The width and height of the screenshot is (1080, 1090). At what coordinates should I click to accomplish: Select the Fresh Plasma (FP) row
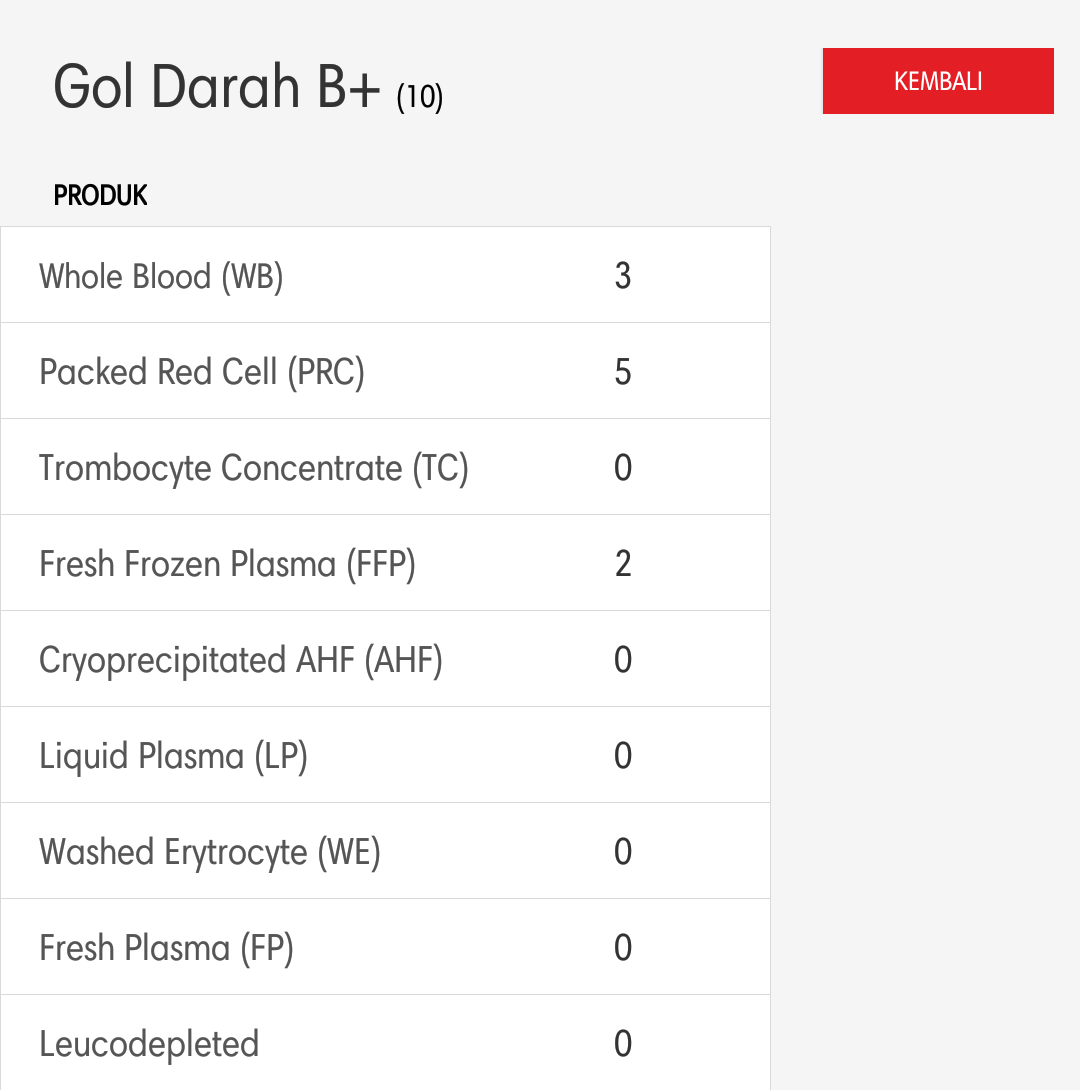pyautogui.click(x=385, y=947)
